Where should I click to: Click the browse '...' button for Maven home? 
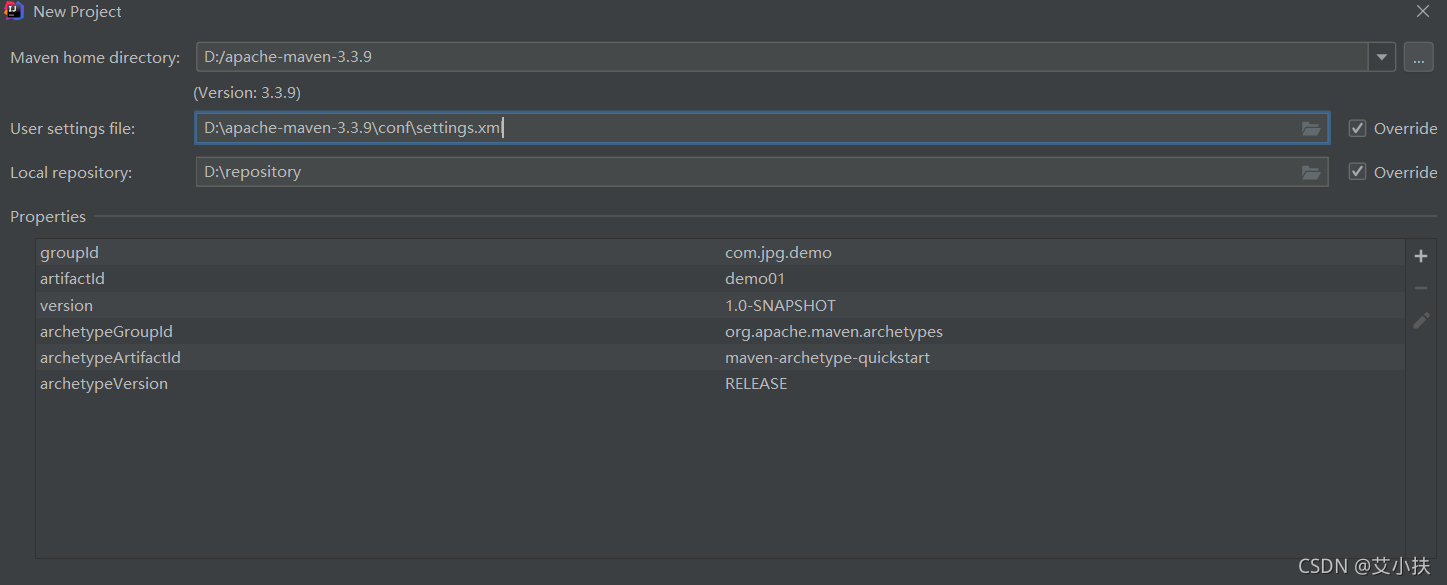point(1418,57)
